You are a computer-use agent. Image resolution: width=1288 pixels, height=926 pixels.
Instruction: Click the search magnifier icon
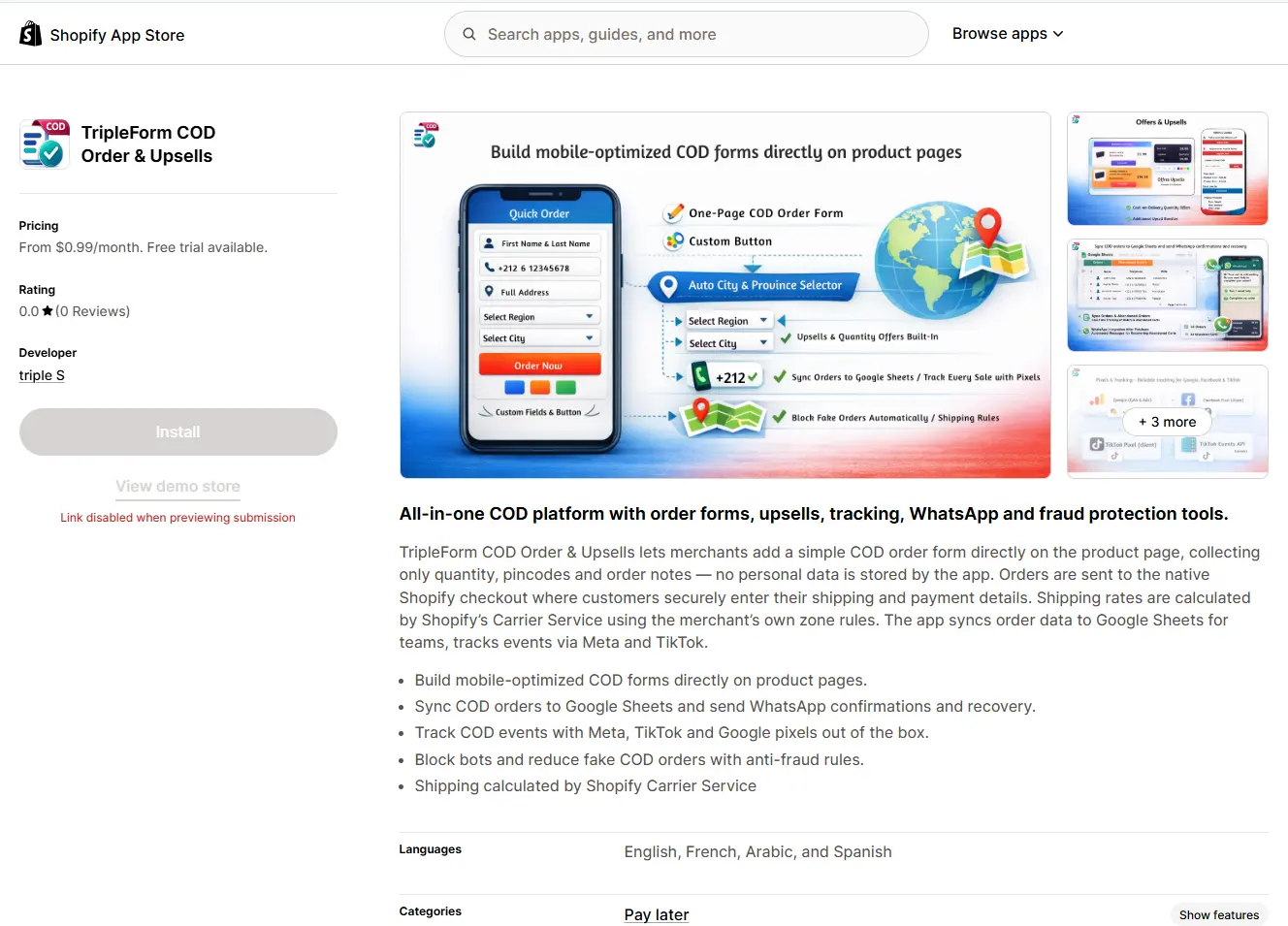(x=469, y=34)
